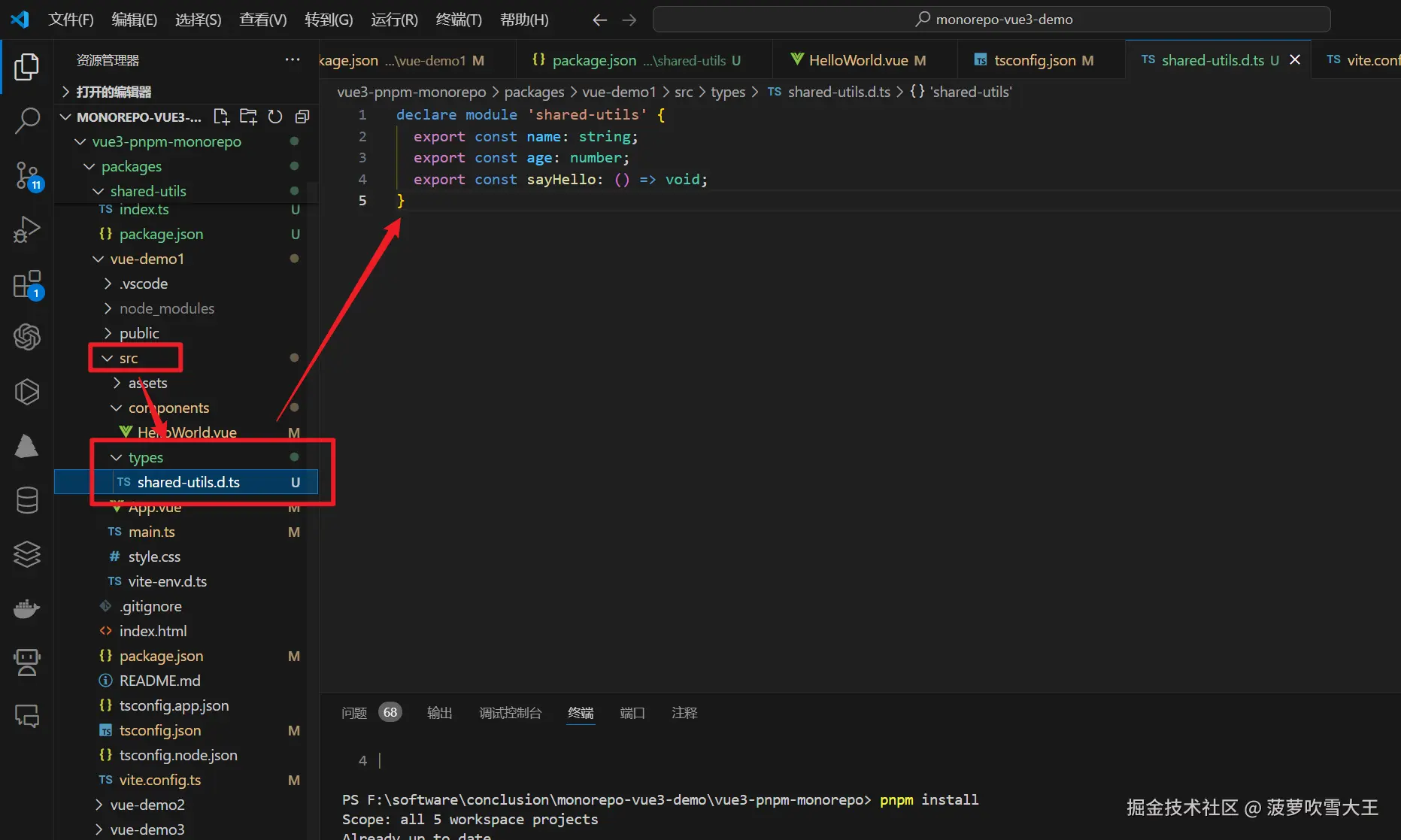Click the monorepo-vue3-demo command search box

[991, 20]
